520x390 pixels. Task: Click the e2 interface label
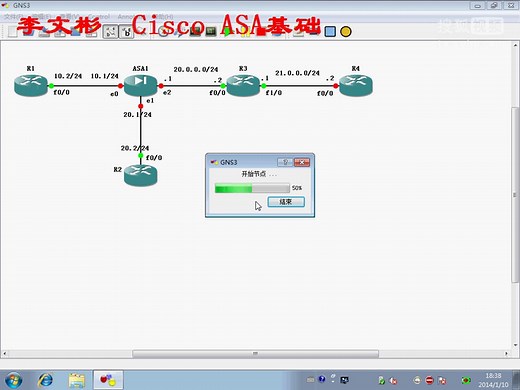pos(167,92)
